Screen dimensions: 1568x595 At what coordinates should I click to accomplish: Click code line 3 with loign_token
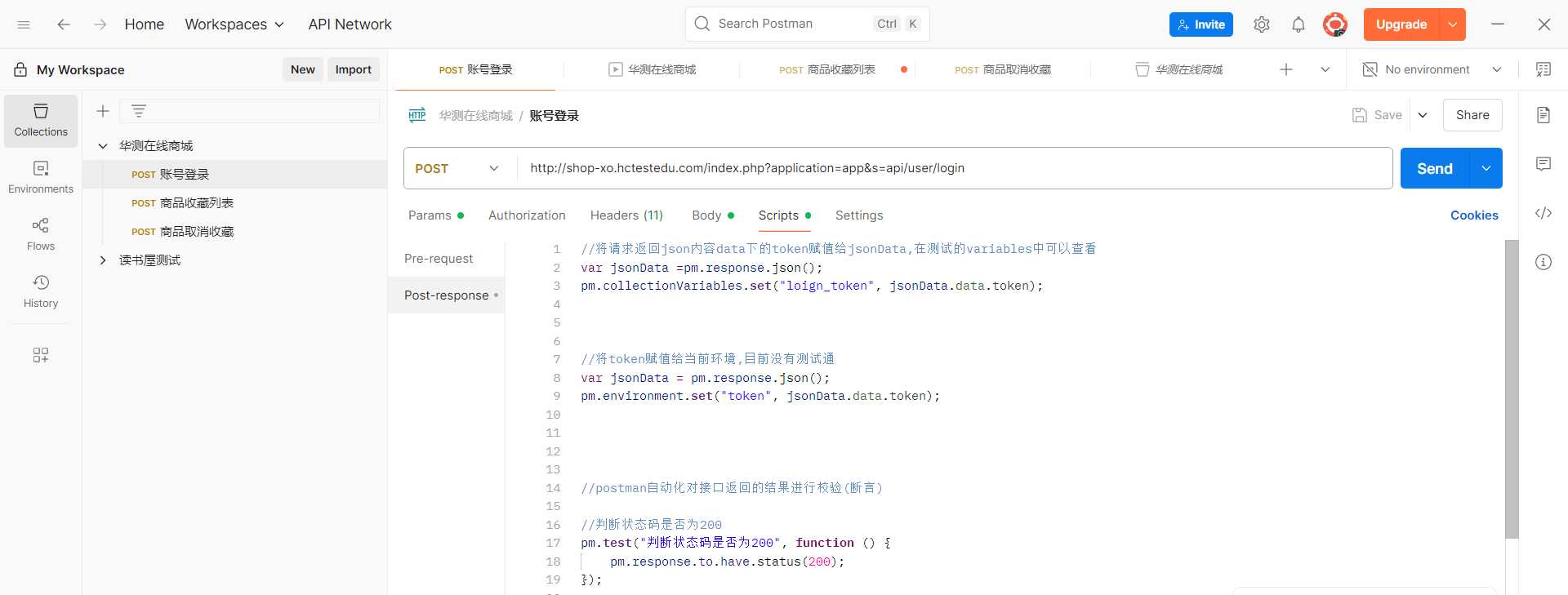(x=812, y=286)
